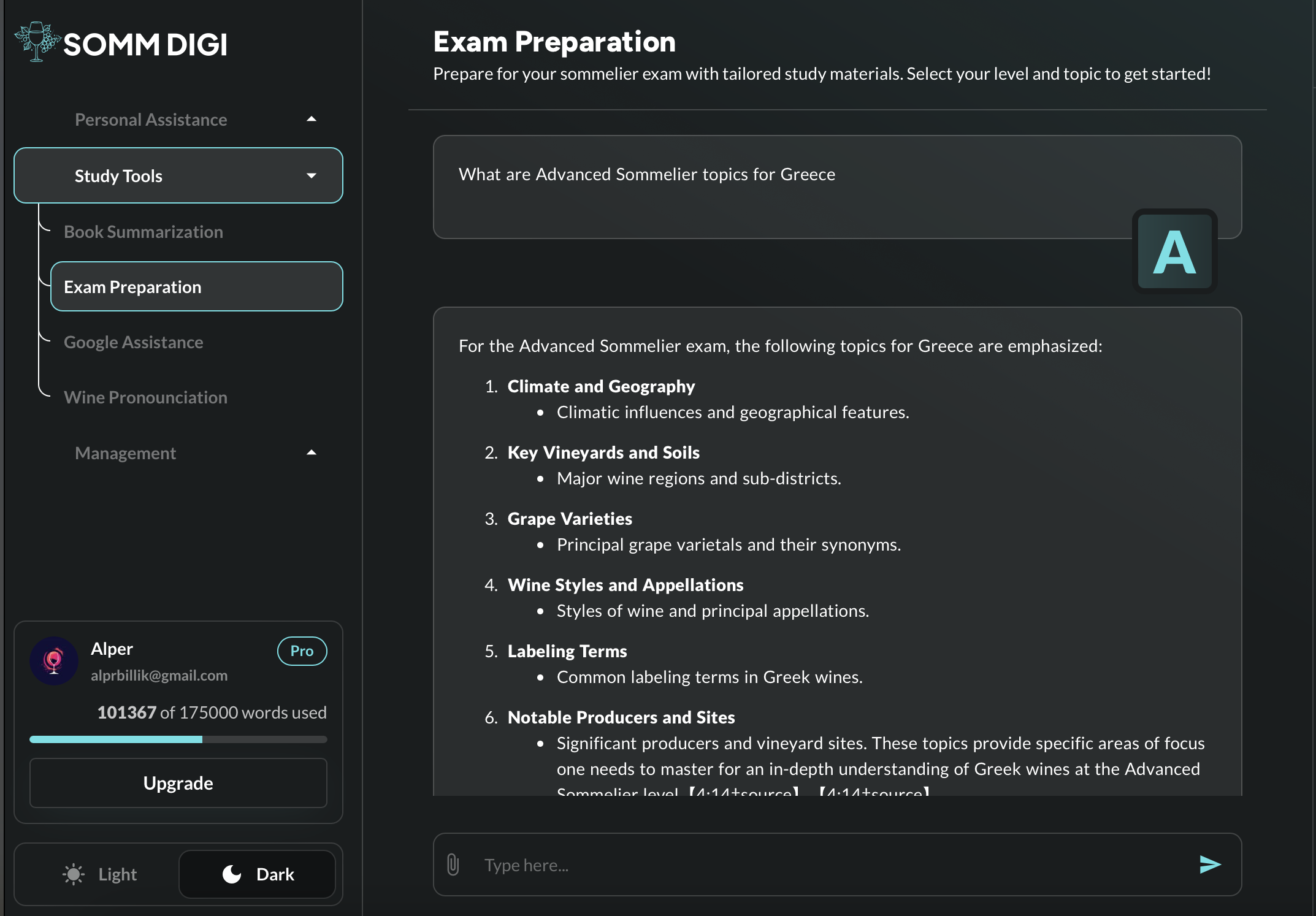The width and height of the screenshot is (1316, 916).
Task: Expand the Management section arrow
Action: coord(312,453)
